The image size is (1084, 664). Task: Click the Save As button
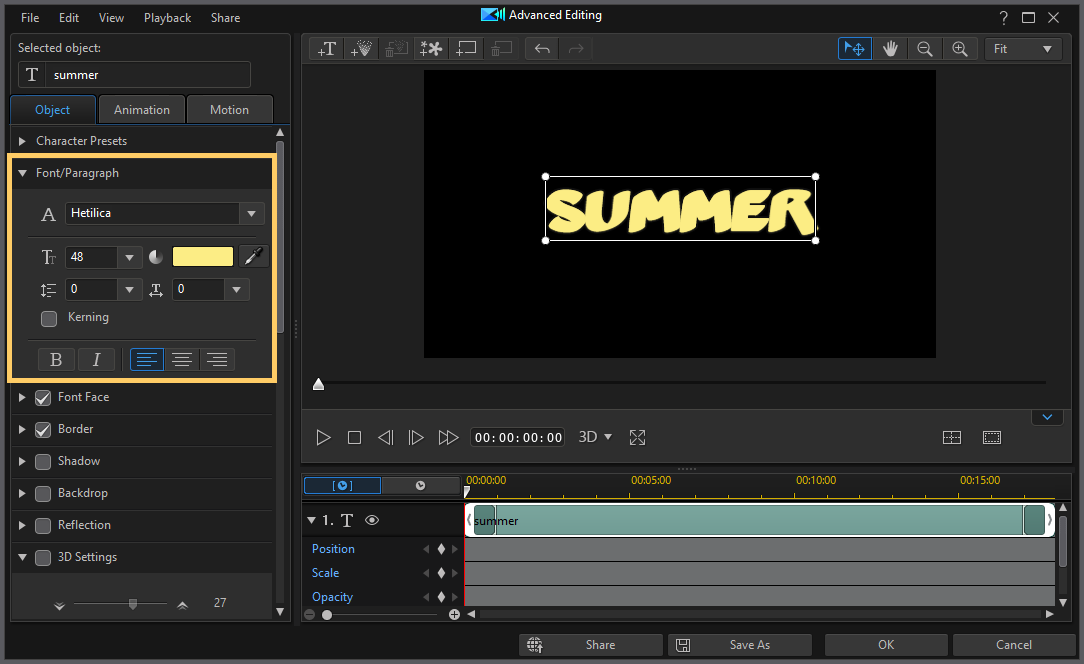click(x=740, y=644)
